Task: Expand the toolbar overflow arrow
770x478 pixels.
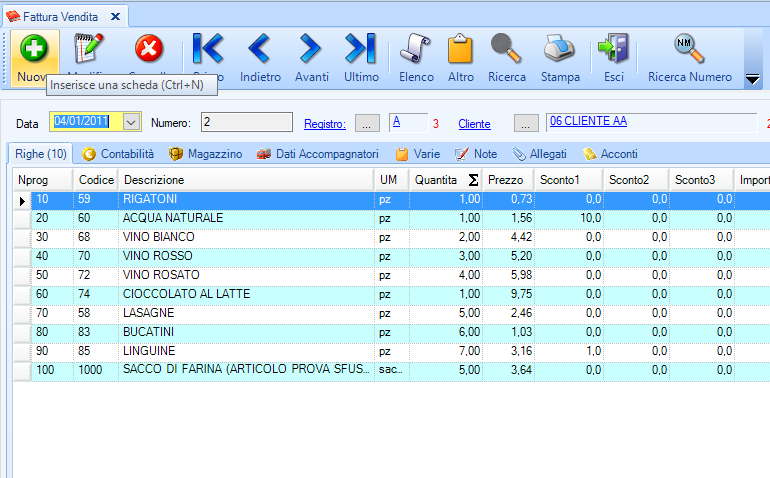Action: coord(753,80)
